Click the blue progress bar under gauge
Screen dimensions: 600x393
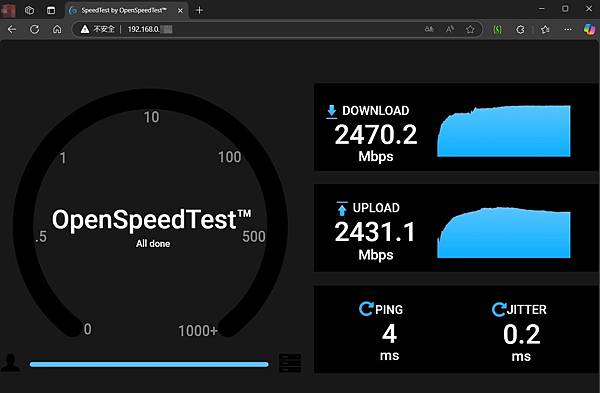pos(149,364)
